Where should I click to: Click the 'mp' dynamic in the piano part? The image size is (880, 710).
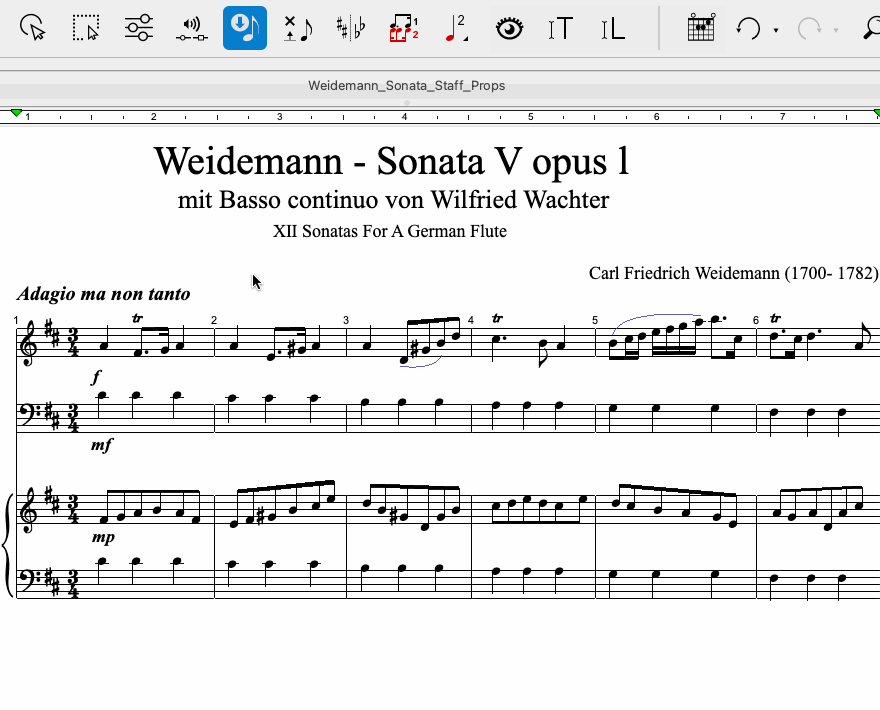[103, 538]
